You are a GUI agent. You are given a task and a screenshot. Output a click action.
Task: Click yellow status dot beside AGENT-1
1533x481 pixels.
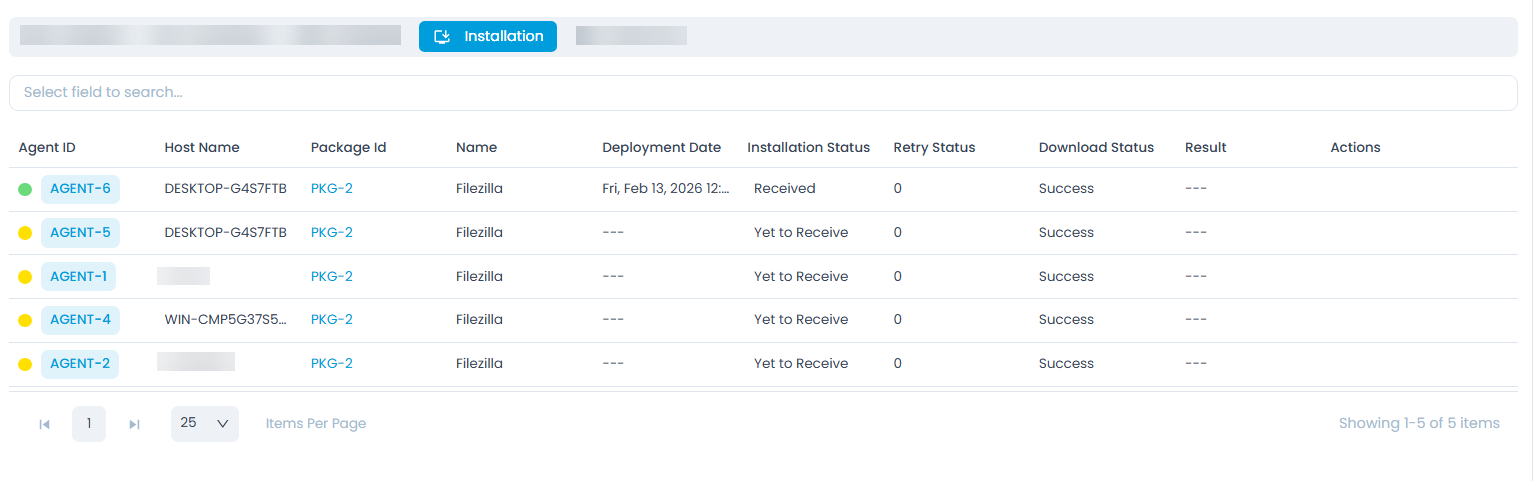point(25,277)
